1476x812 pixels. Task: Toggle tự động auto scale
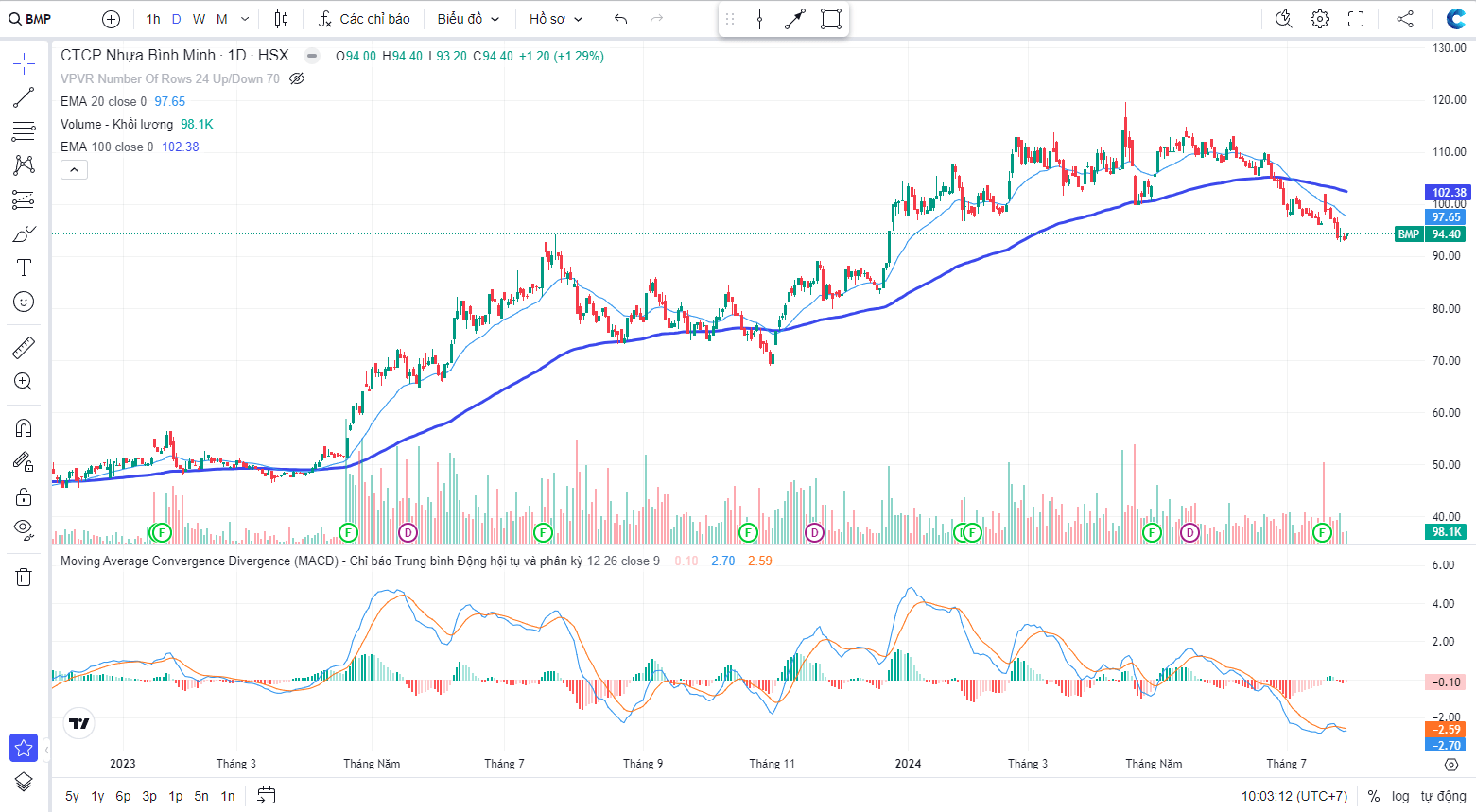click(1444, 796)
